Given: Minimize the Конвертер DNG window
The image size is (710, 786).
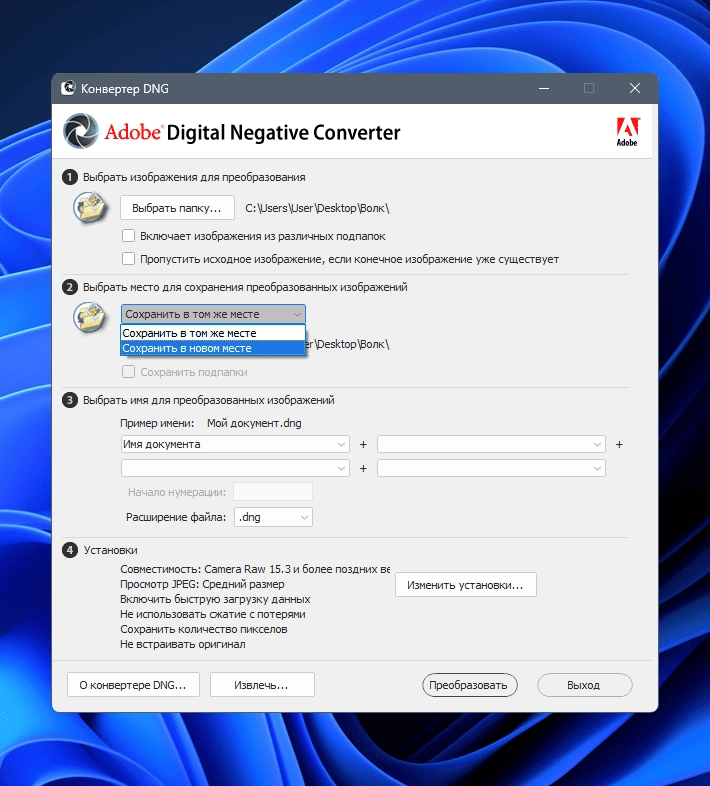Looking at the screenshot, I should click(x=544, y=88).
